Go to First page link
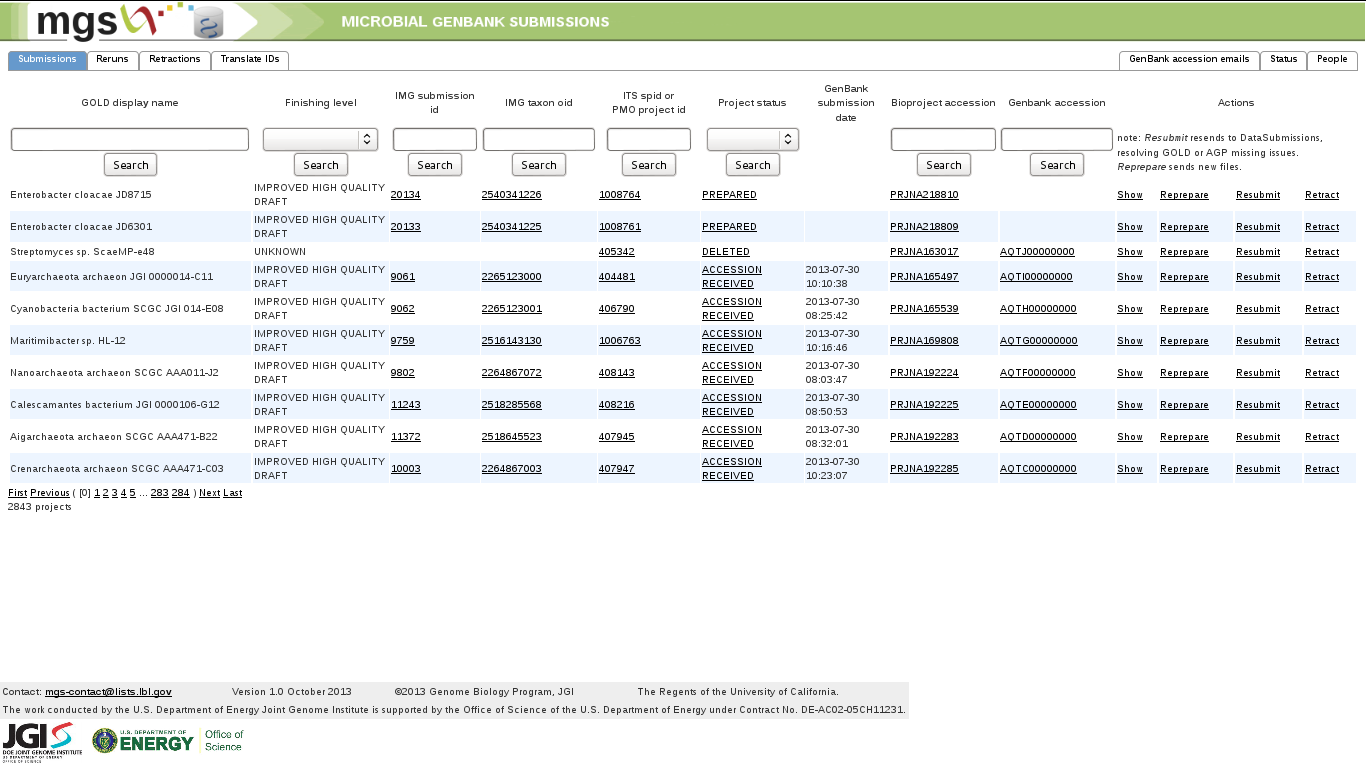1366x768 pixels. pyautogui.click(x=17, y=493)
